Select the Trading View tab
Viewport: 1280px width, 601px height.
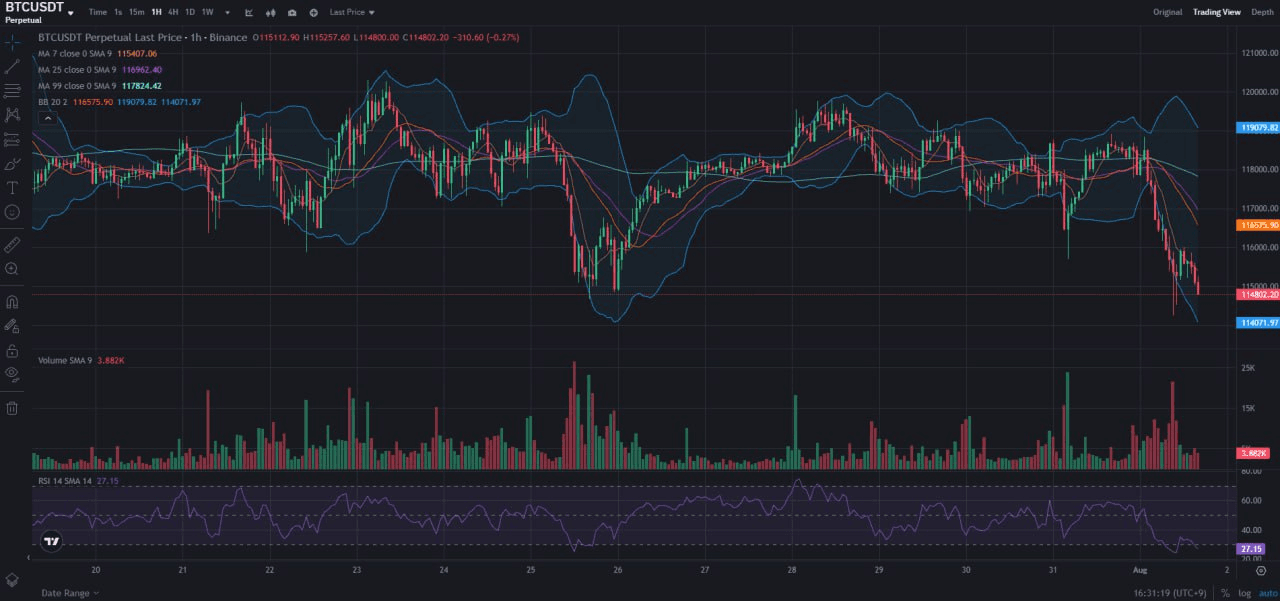pos(1216,12)
